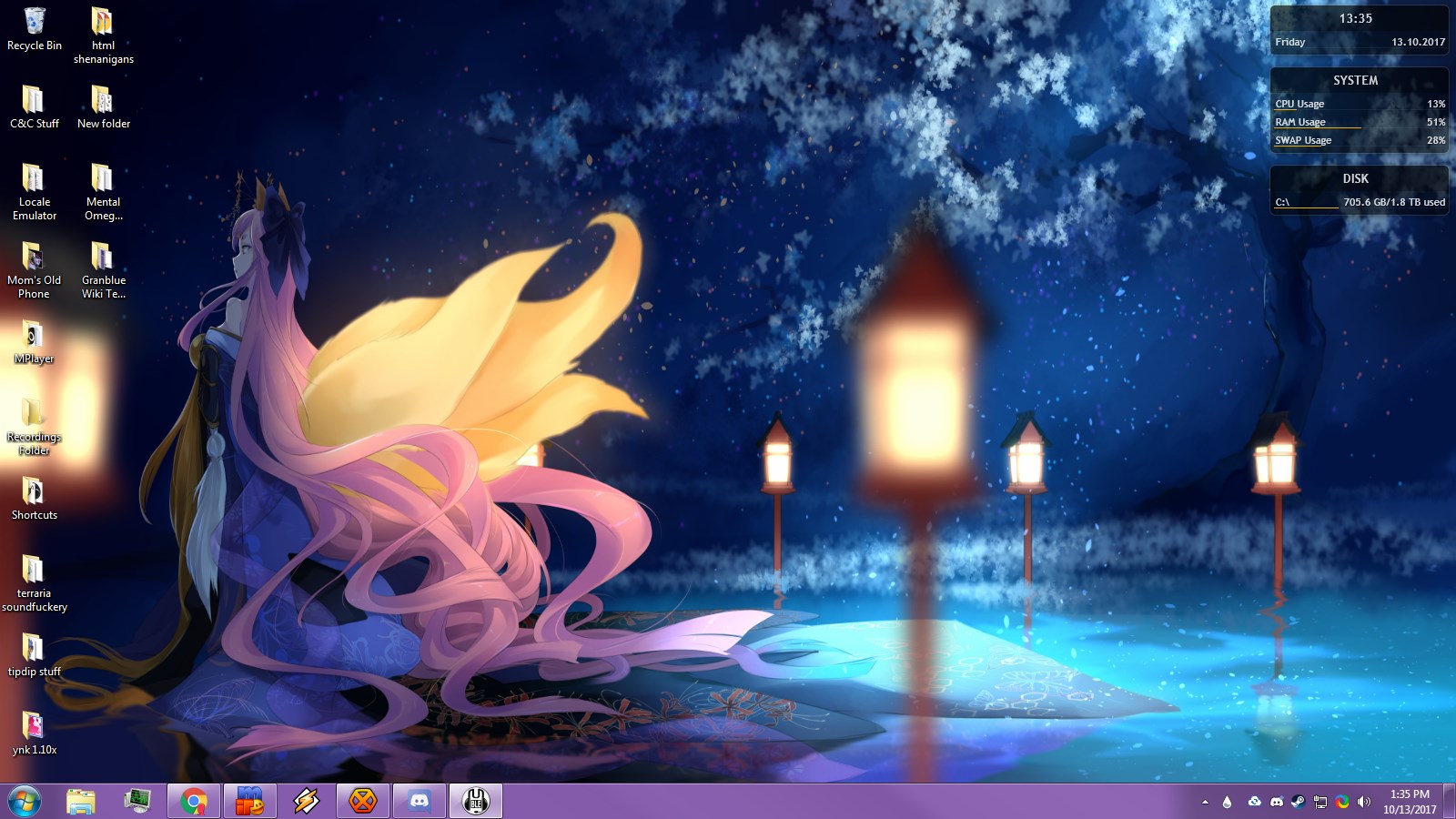Open Discord from the taskbar
Image resolution: width=1456 pixels, height=819 pixels.
point(420,801)
